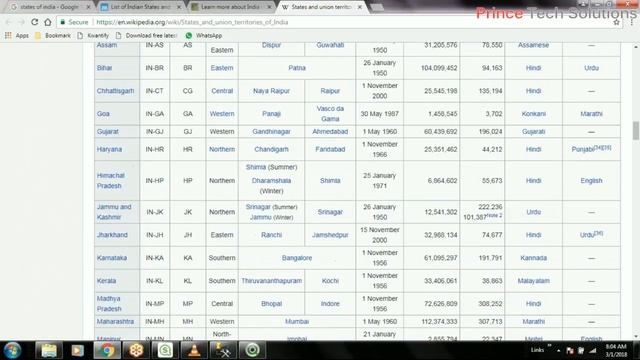Open the Konkani language link

533,113
